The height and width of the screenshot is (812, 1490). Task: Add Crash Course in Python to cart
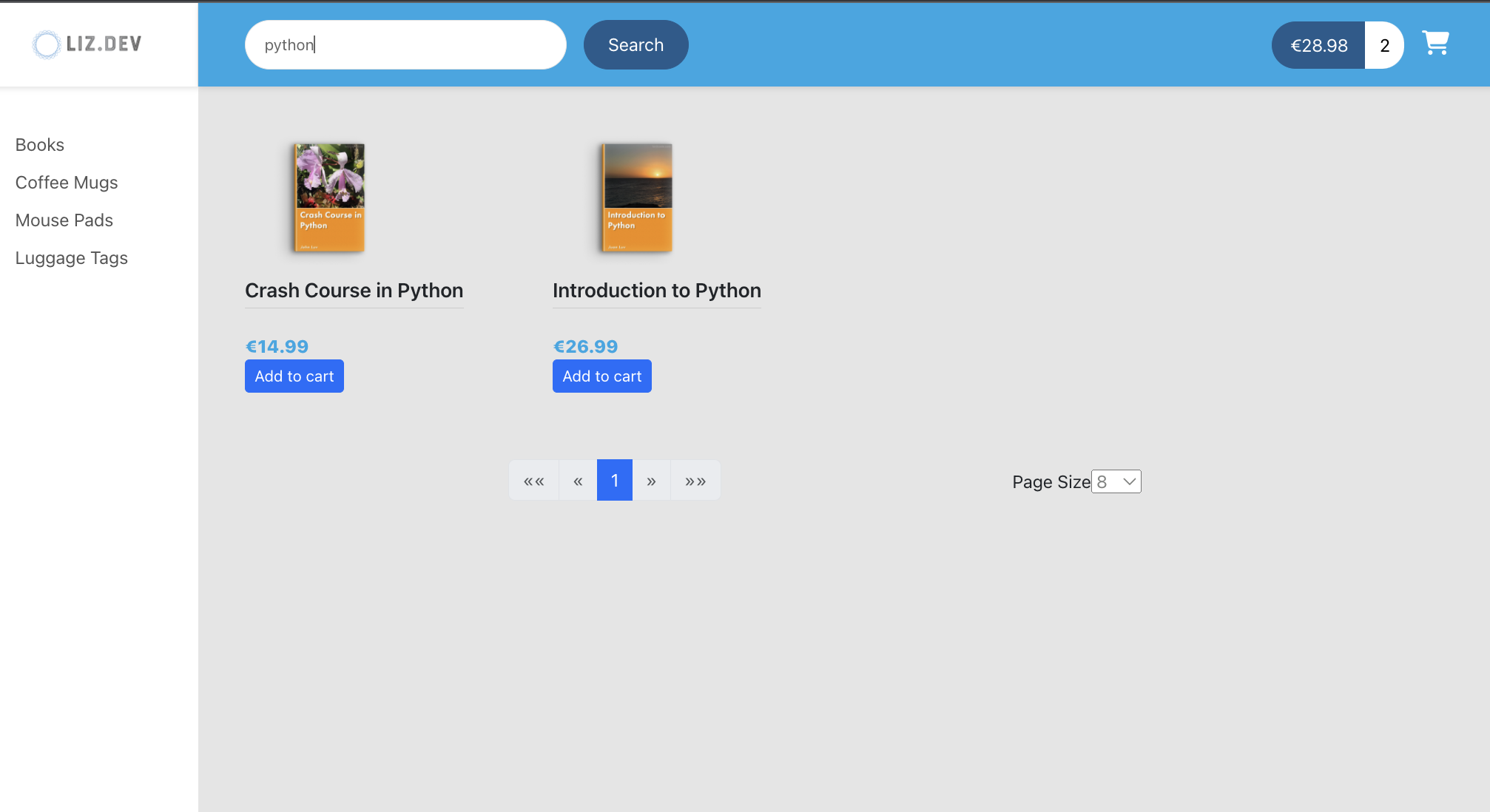pos(294,376)
